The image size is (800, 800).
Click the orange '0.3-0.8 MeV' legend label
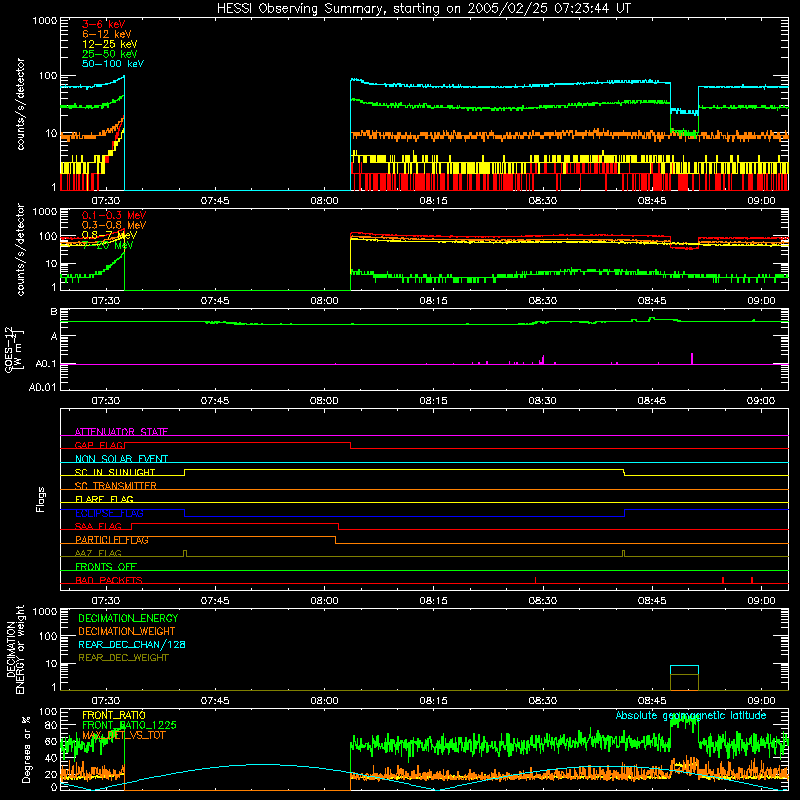pyautogui.click(x=114, y=225)
